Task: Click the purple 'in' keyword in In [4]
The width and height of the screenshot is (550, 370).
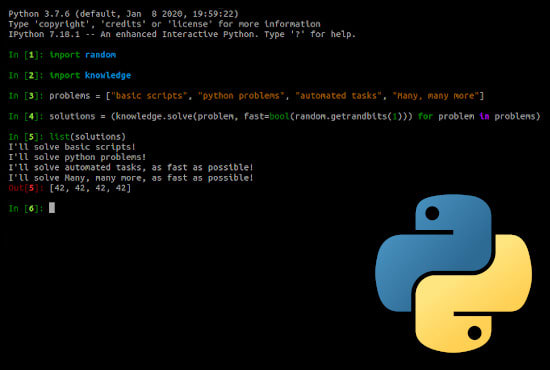Action: [x=484, y=116]
